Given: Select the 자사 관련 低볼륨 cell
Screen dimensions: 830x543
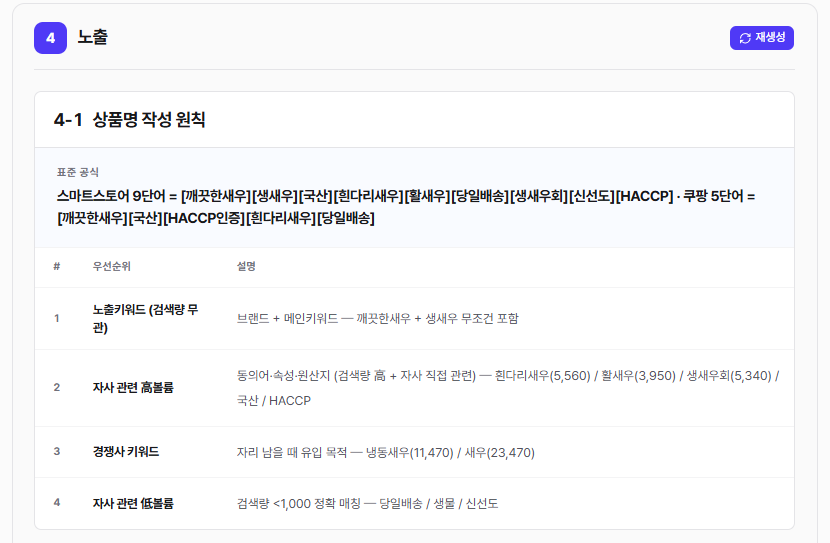Looking at the screenshot, I should (133, 503).
